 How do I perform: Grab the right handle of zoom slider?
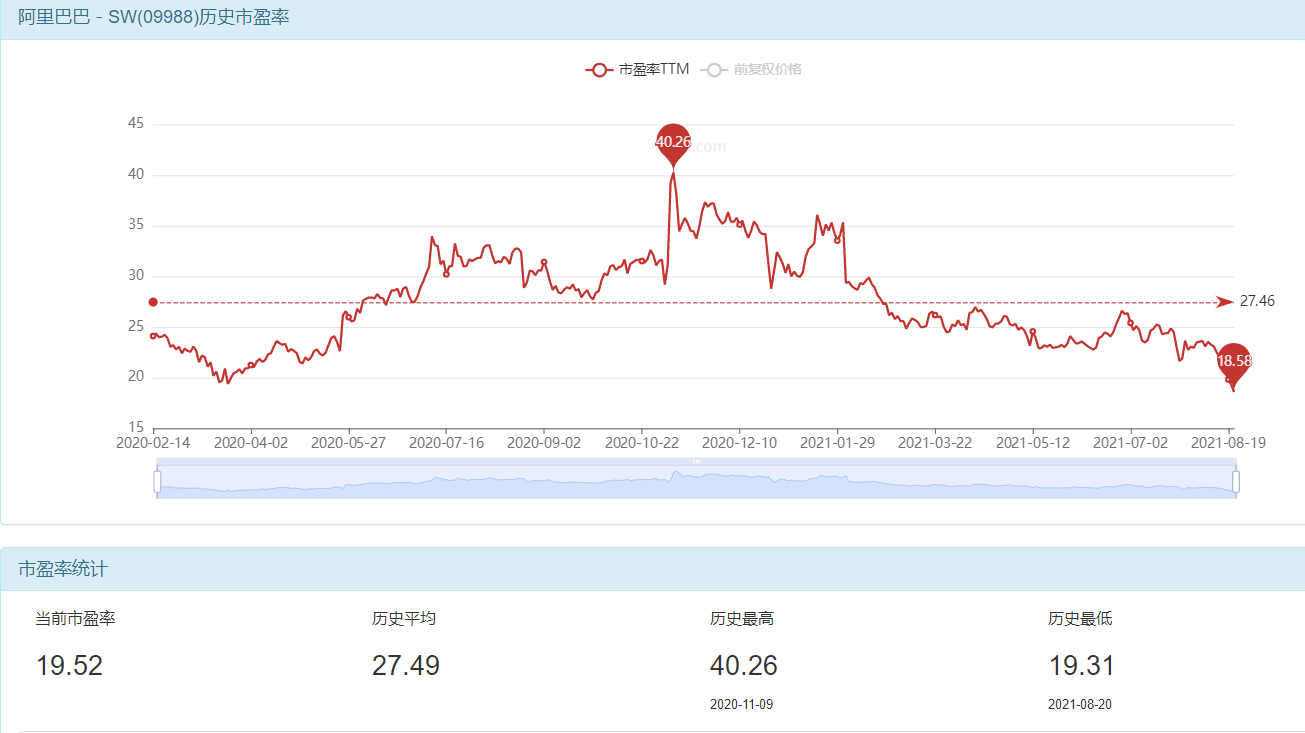pos(1236,481)
